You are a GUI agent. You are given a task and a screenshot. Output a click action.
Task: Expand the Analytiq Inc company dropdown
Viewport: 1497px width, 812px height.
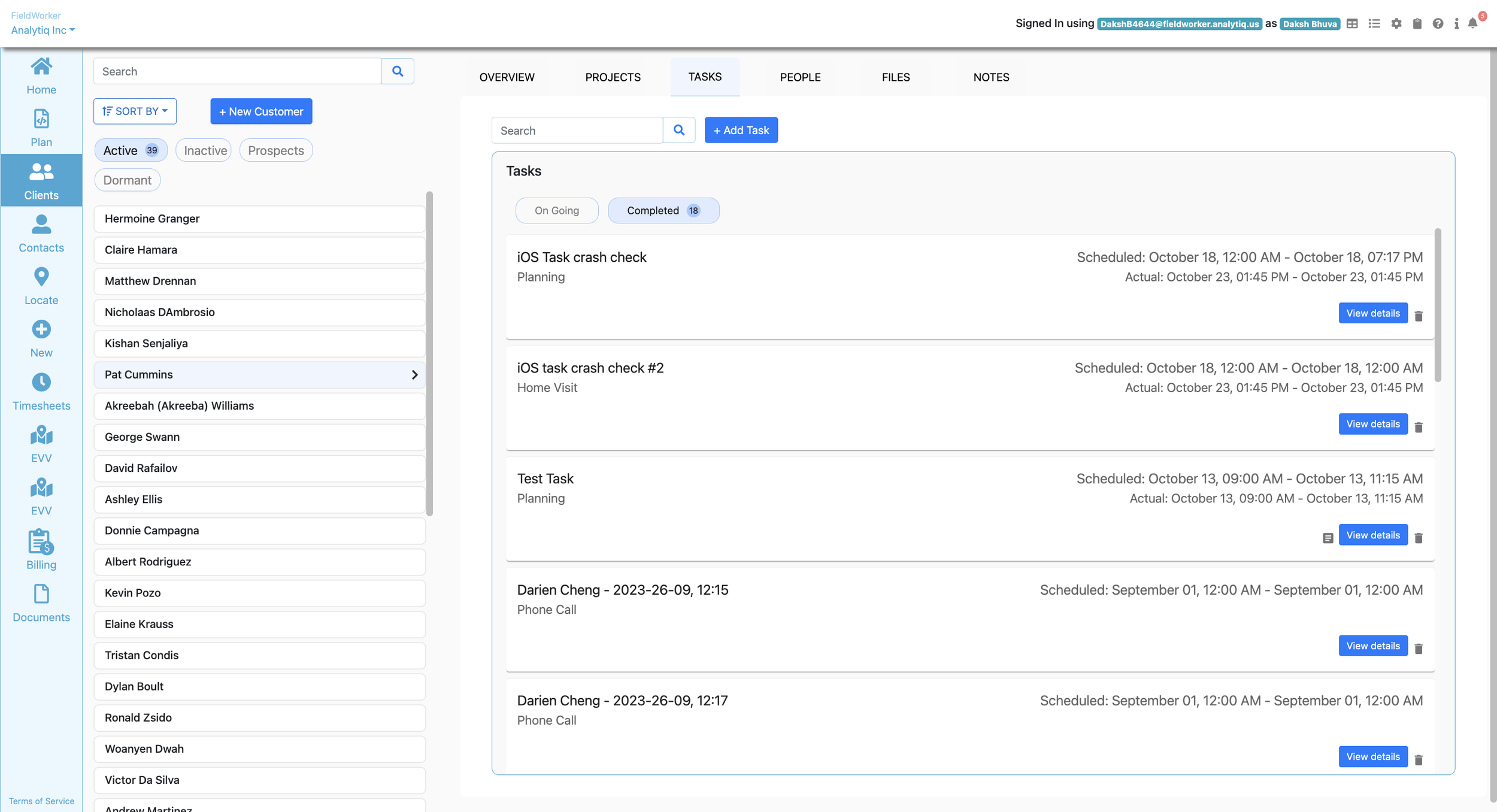[43, 30]
